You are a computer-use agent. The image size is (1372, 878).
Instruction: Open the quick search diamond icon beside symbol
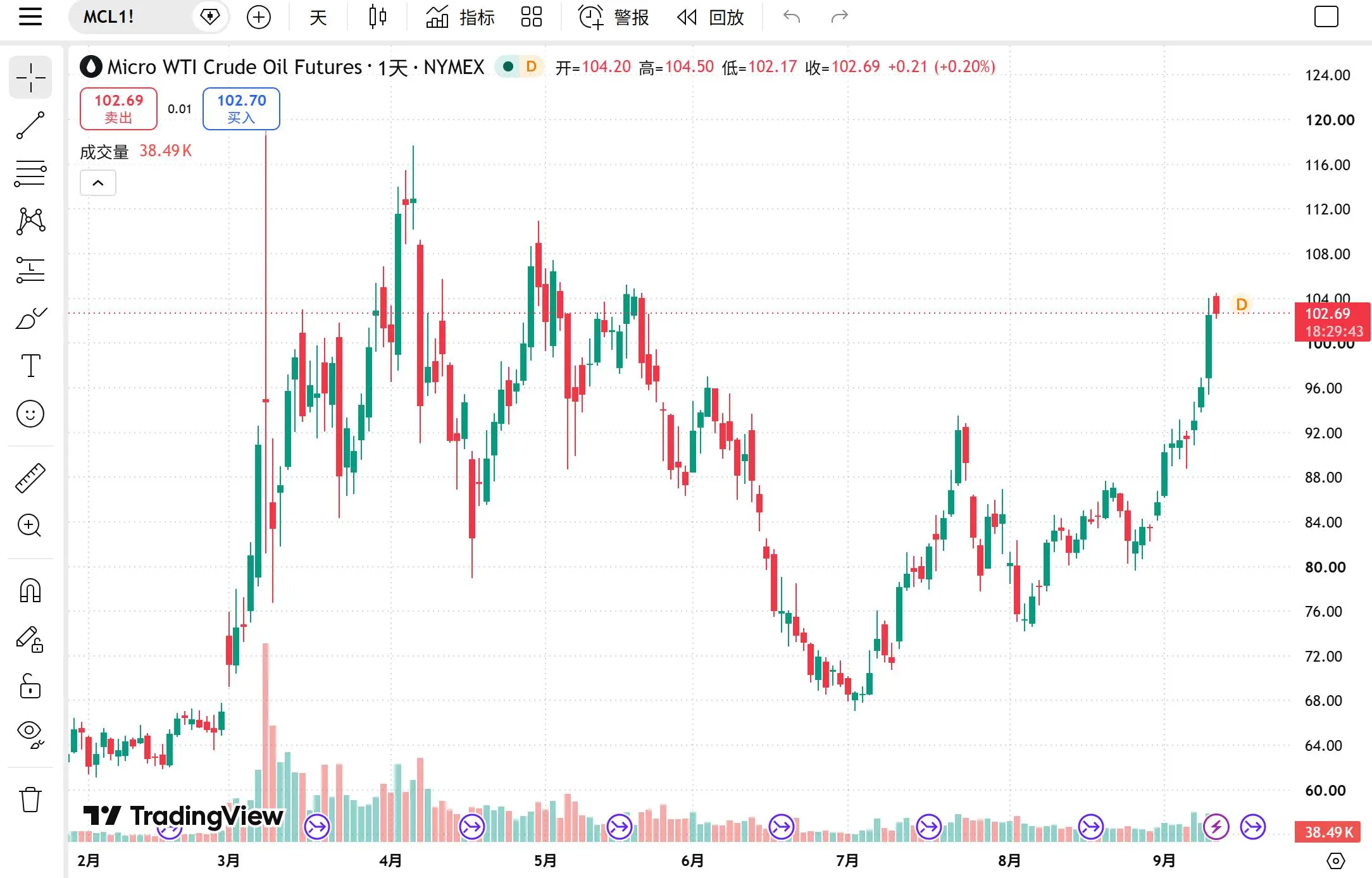210,16
